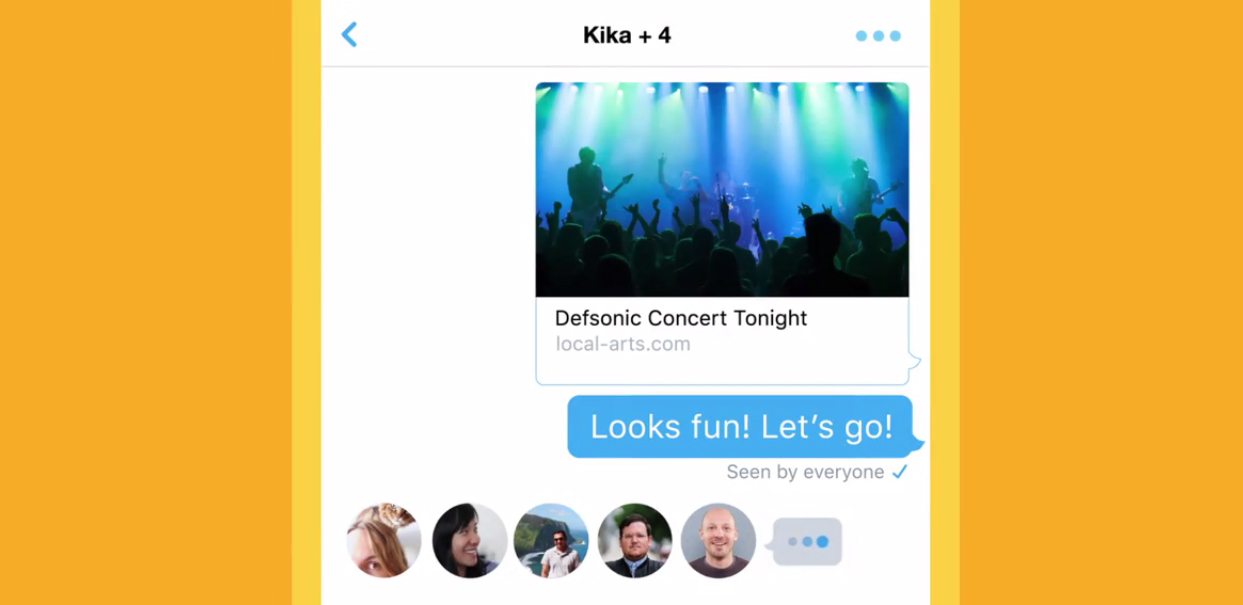Select the bald smiling man's avatar
Viewport: 1243px width, 605px height.
tap(718, 540)
